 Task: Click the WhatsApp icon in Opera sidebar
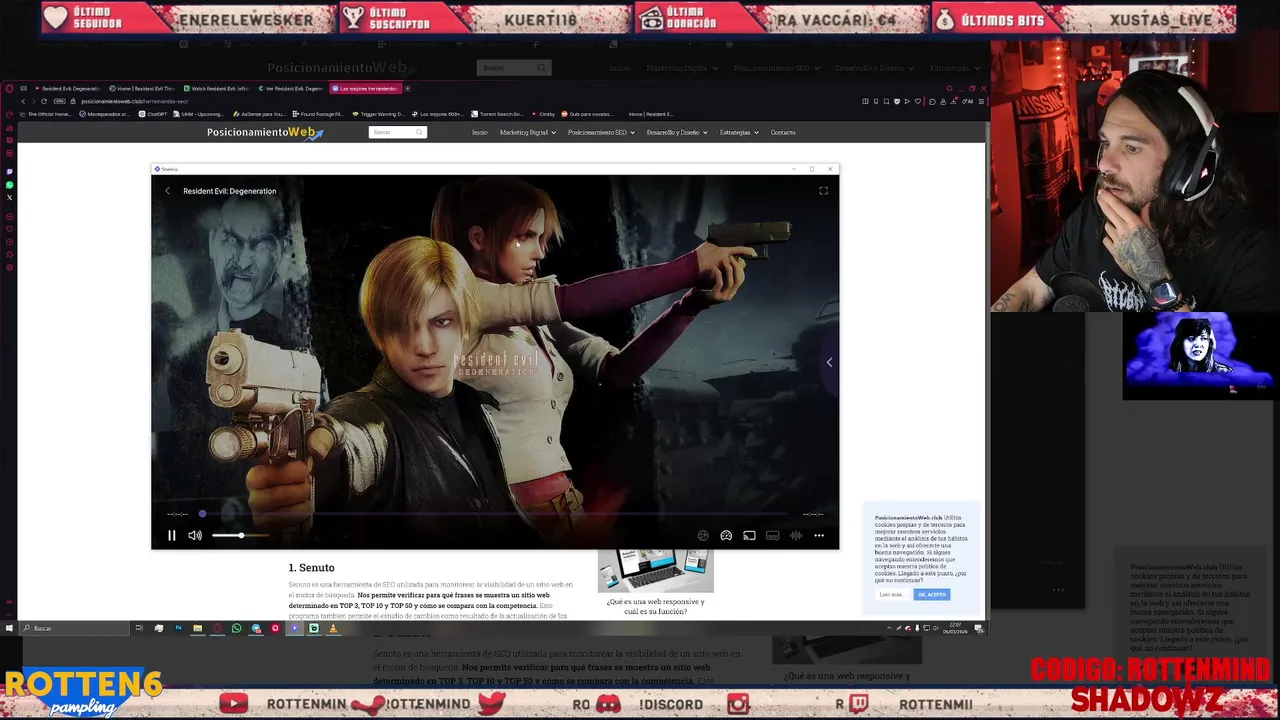(10, 185)
